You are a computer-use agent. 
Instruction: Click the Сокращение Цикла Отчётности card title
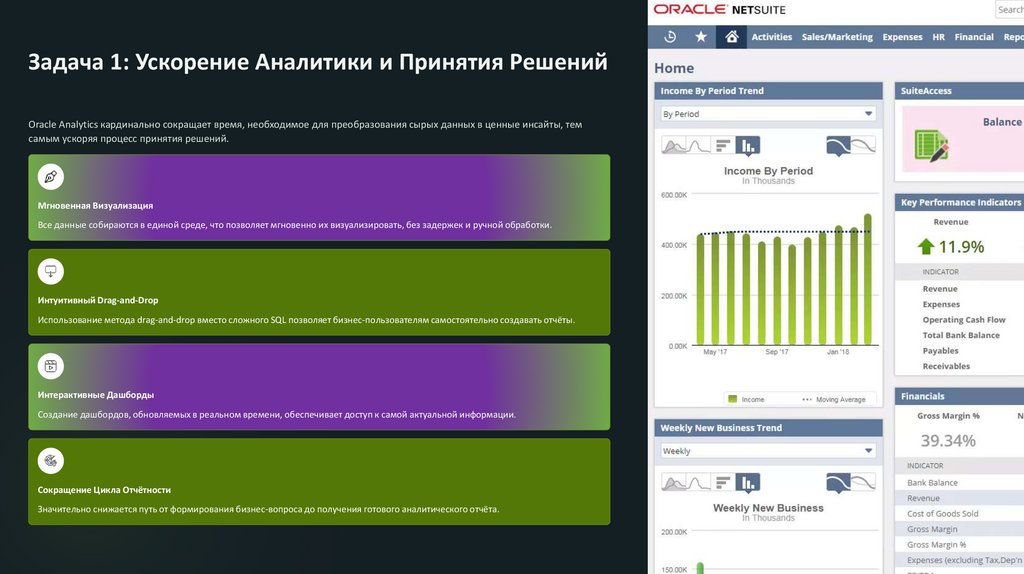pyautogui.click(x=104, y=490)
